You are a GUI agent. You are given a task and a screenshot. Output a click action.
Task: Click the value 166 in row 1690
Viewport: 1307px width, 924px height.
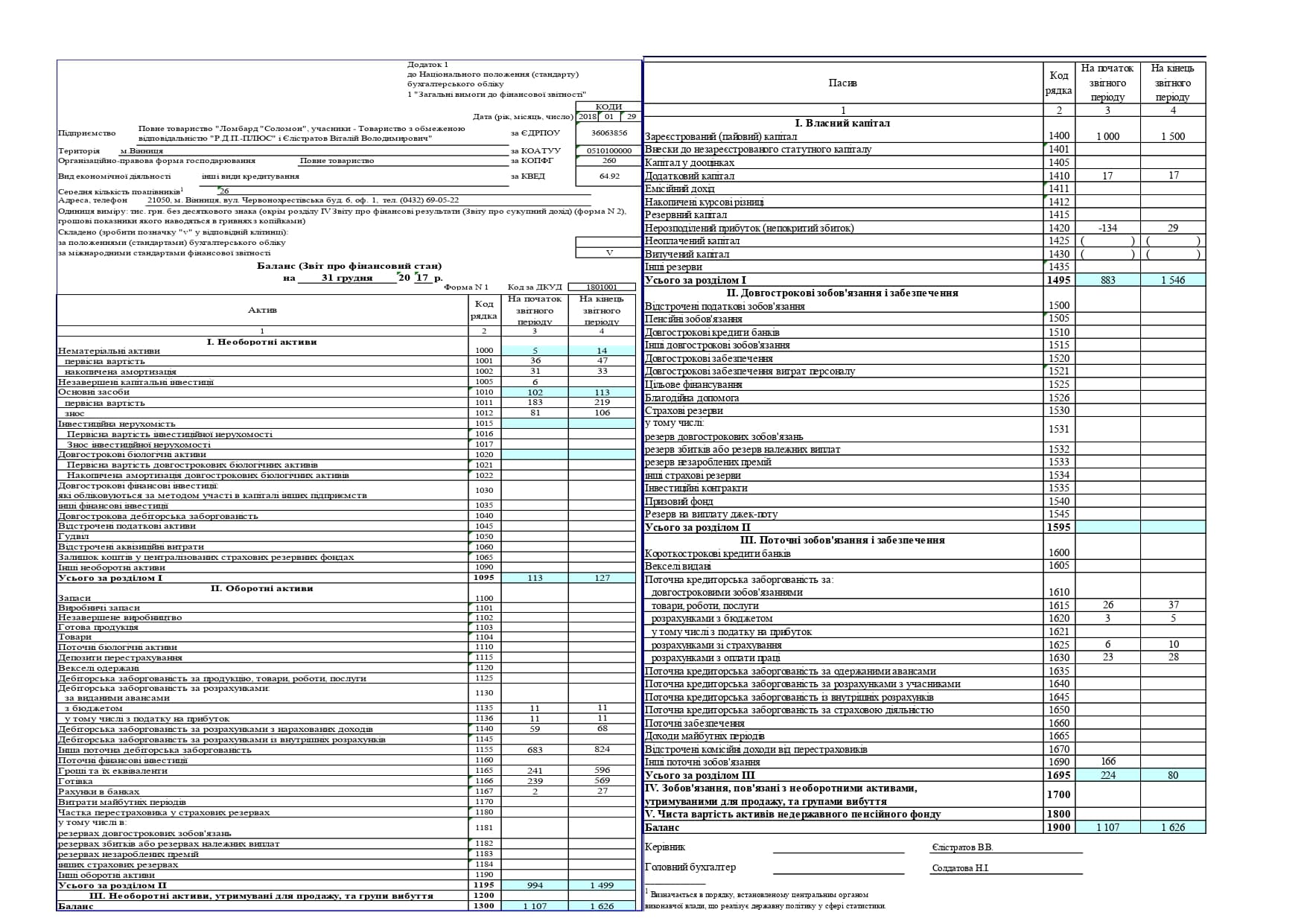pos(1107,762)
